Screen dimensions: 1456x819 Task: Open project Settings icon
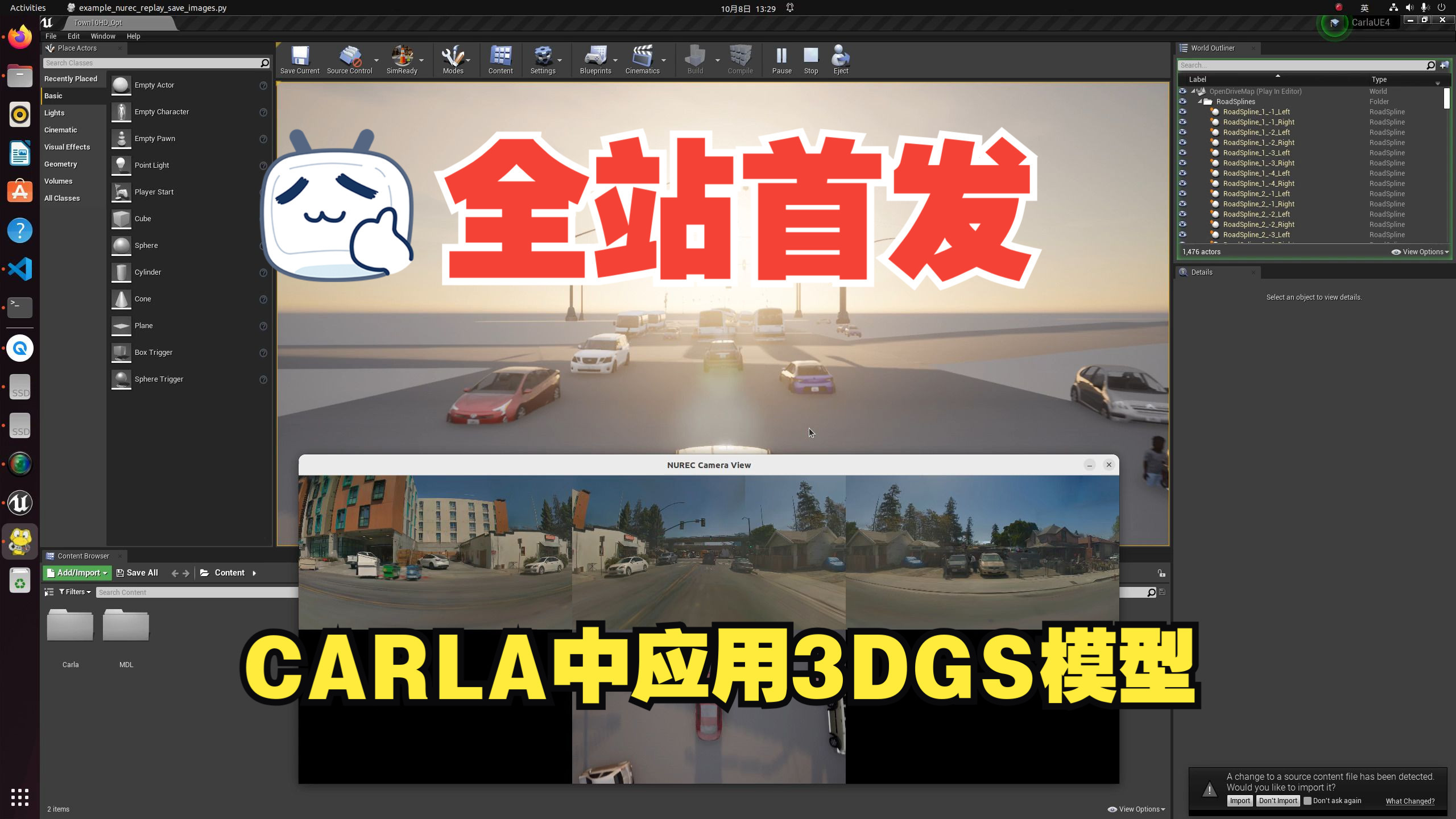tap(543, 59)
